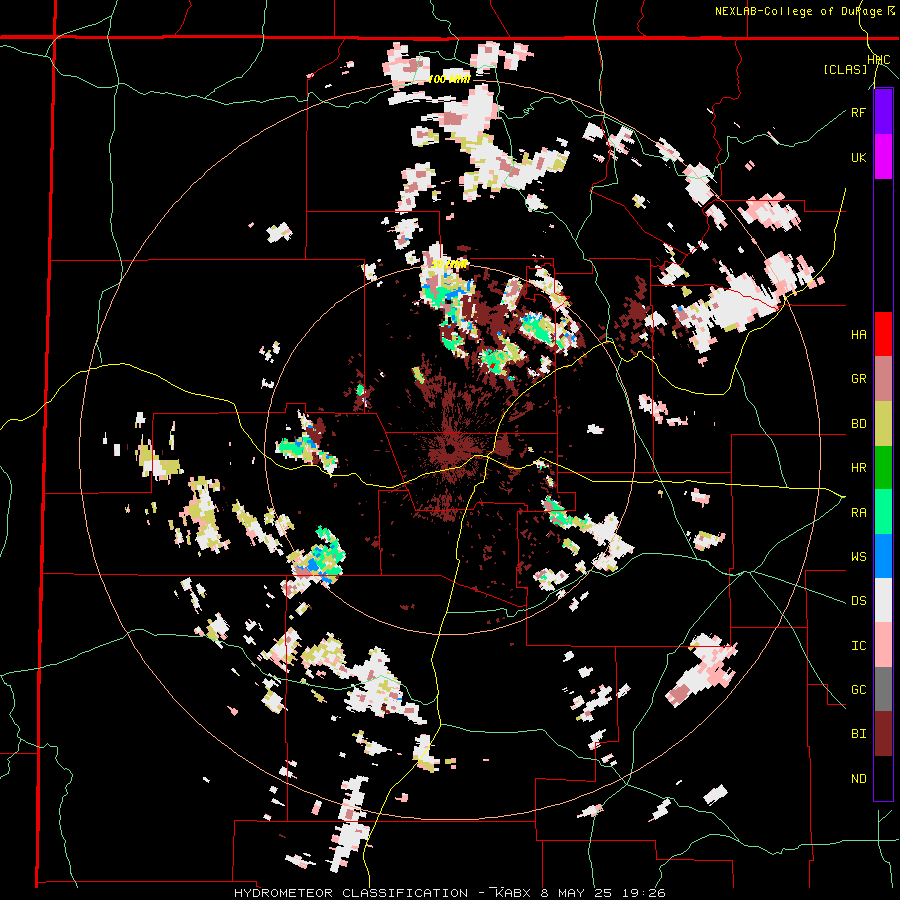This screenshot has width=900, height=900.
Task: Pick the light green RA legend swatch
Action: coord(883,512)
